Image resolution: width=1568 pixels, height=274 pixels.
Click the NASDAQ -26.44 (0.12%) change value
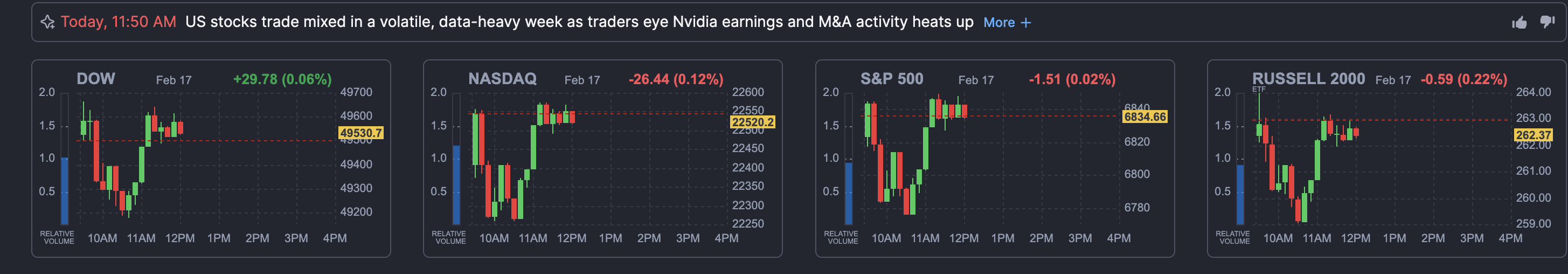tap(676, 79)
